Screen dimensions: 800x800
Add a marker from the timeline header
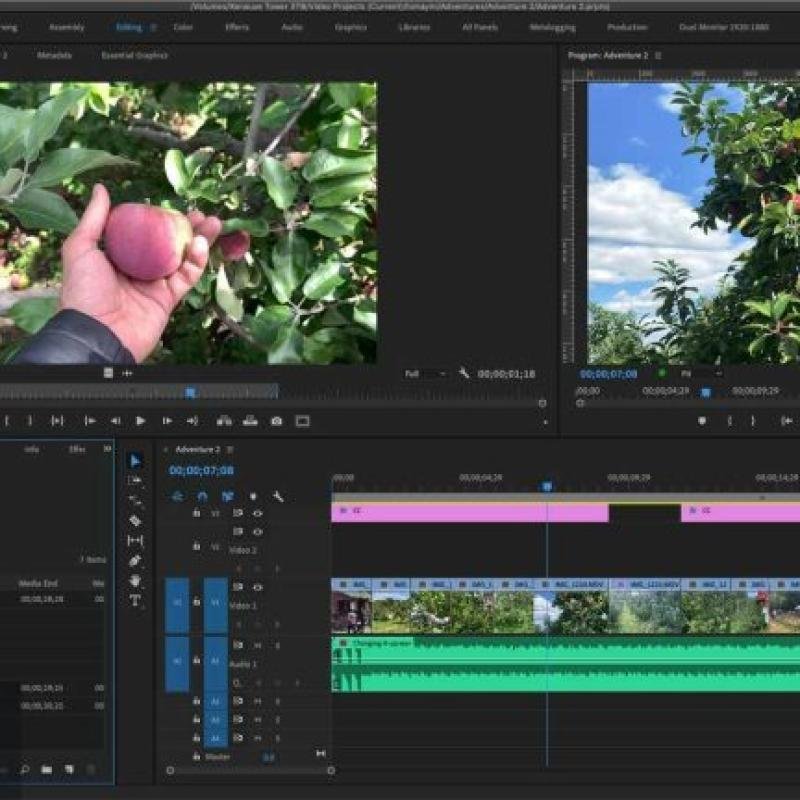(x=253, y=496)
